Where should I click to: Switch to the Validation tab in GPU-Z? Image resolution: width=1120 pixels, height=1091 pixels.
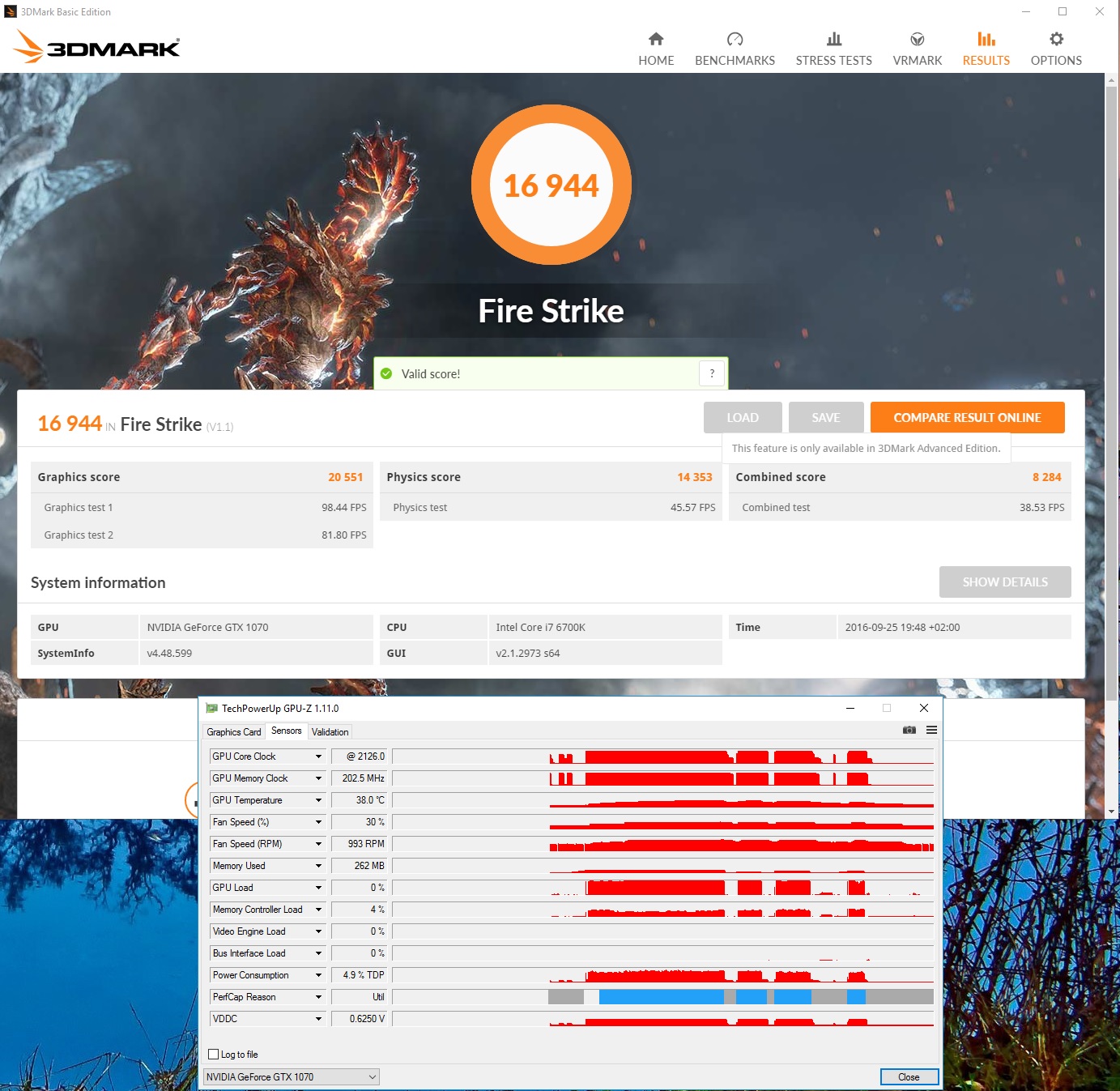tap(330, 731)
